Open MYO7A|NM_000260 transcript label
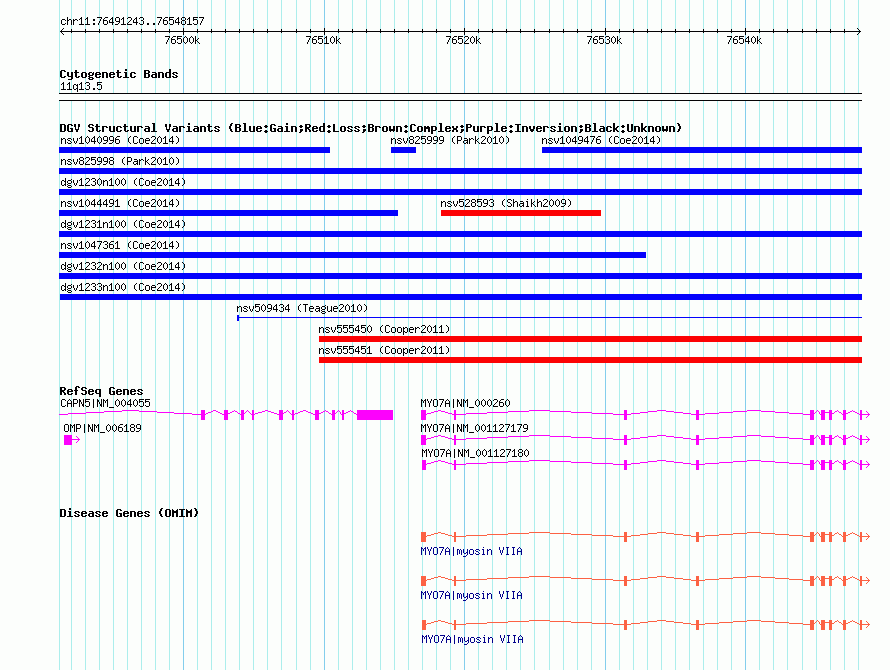890x670 pixels. click(x=465, y=403)
